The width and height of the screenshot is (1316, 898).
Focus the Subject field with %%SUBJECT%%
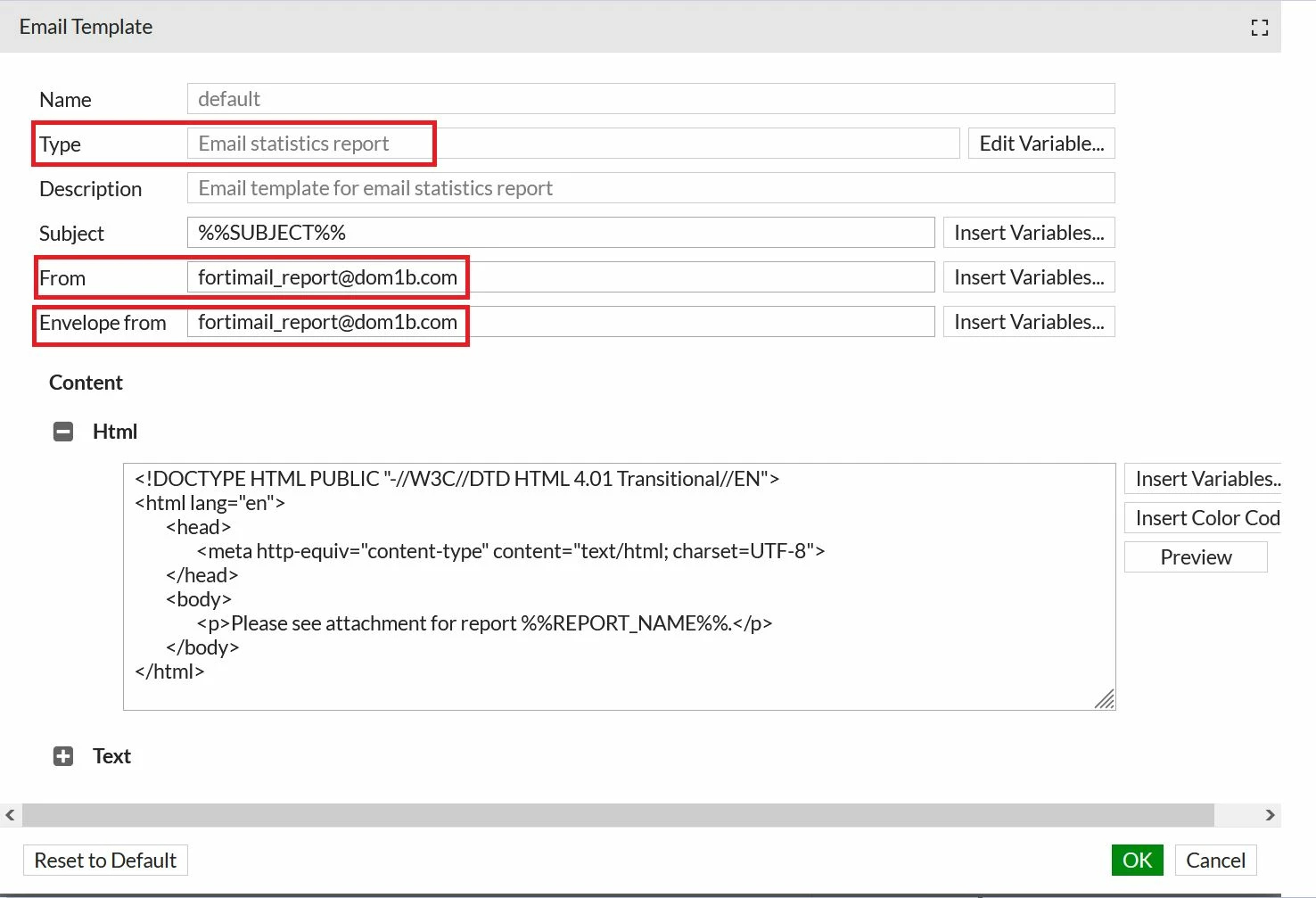point(561,233)
